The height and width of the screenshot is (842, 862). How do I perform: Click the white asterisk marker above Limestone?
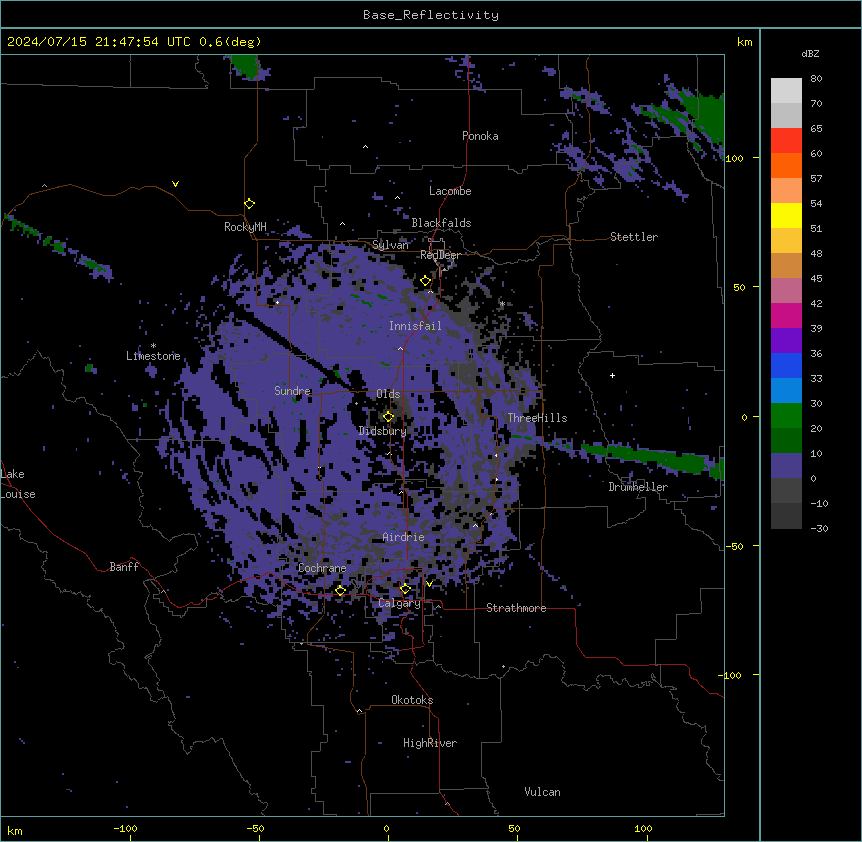(x=153, y=346)
